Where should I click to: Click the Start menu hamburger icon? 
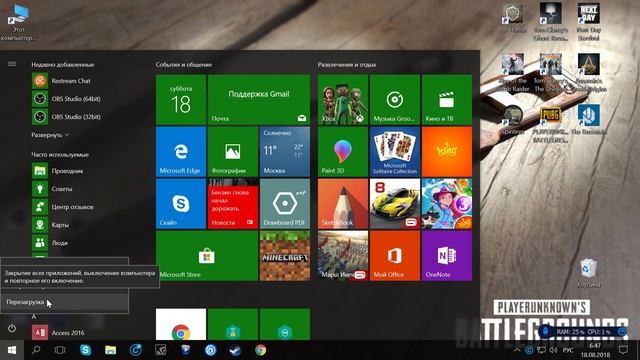pos(12,64)
